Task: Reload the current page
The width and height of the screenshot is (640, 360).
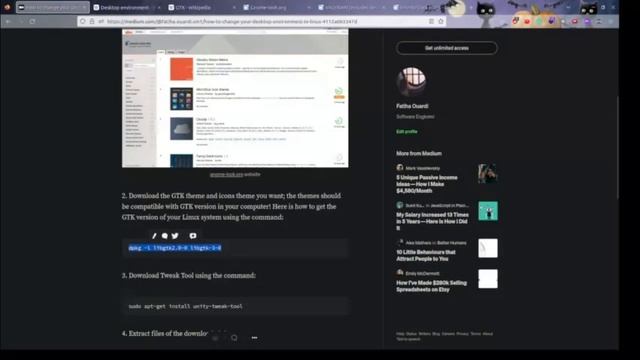Action: 32,21
